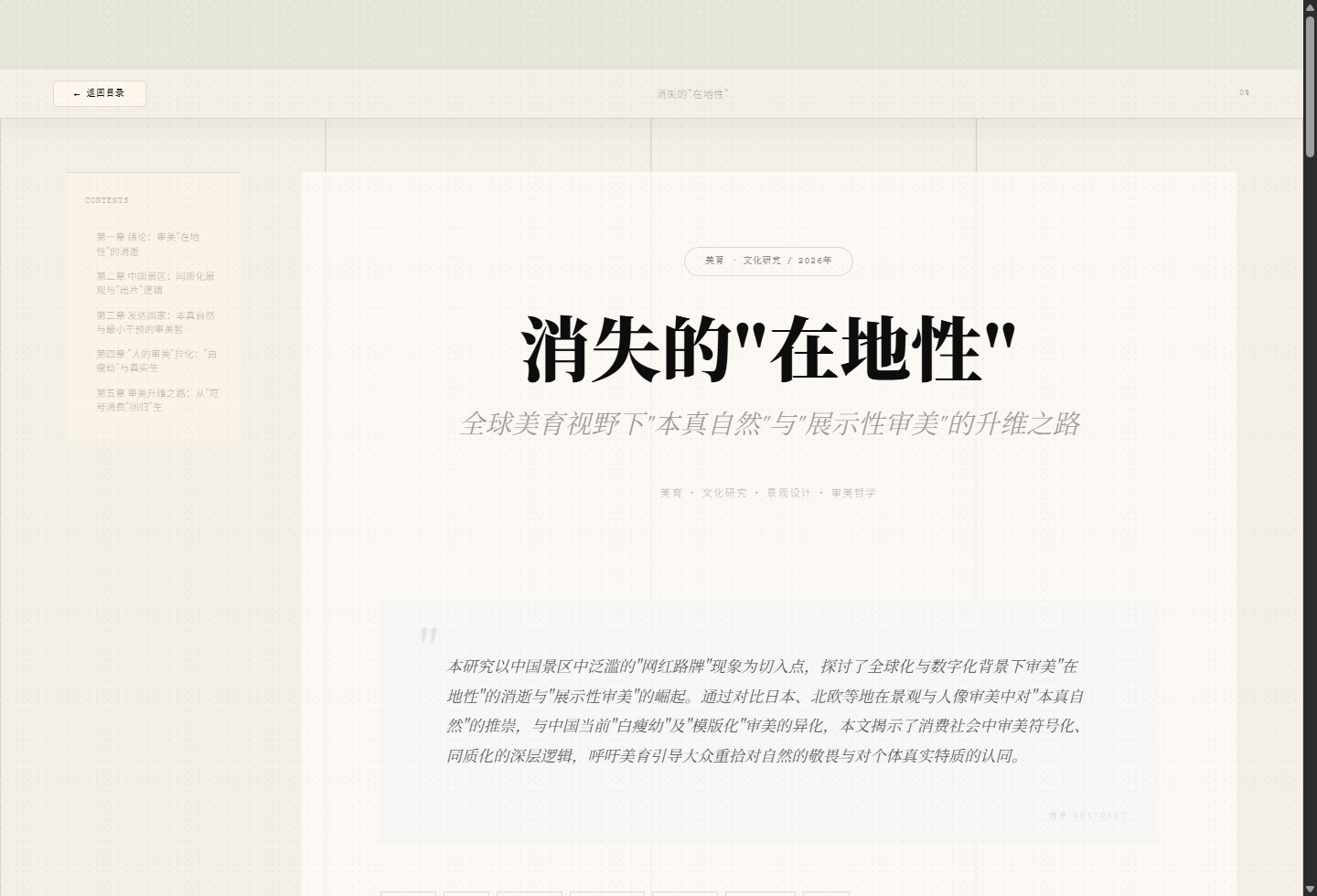
Task: Click the vertical page scrollbar thumb
Action: coord(1310,87)
